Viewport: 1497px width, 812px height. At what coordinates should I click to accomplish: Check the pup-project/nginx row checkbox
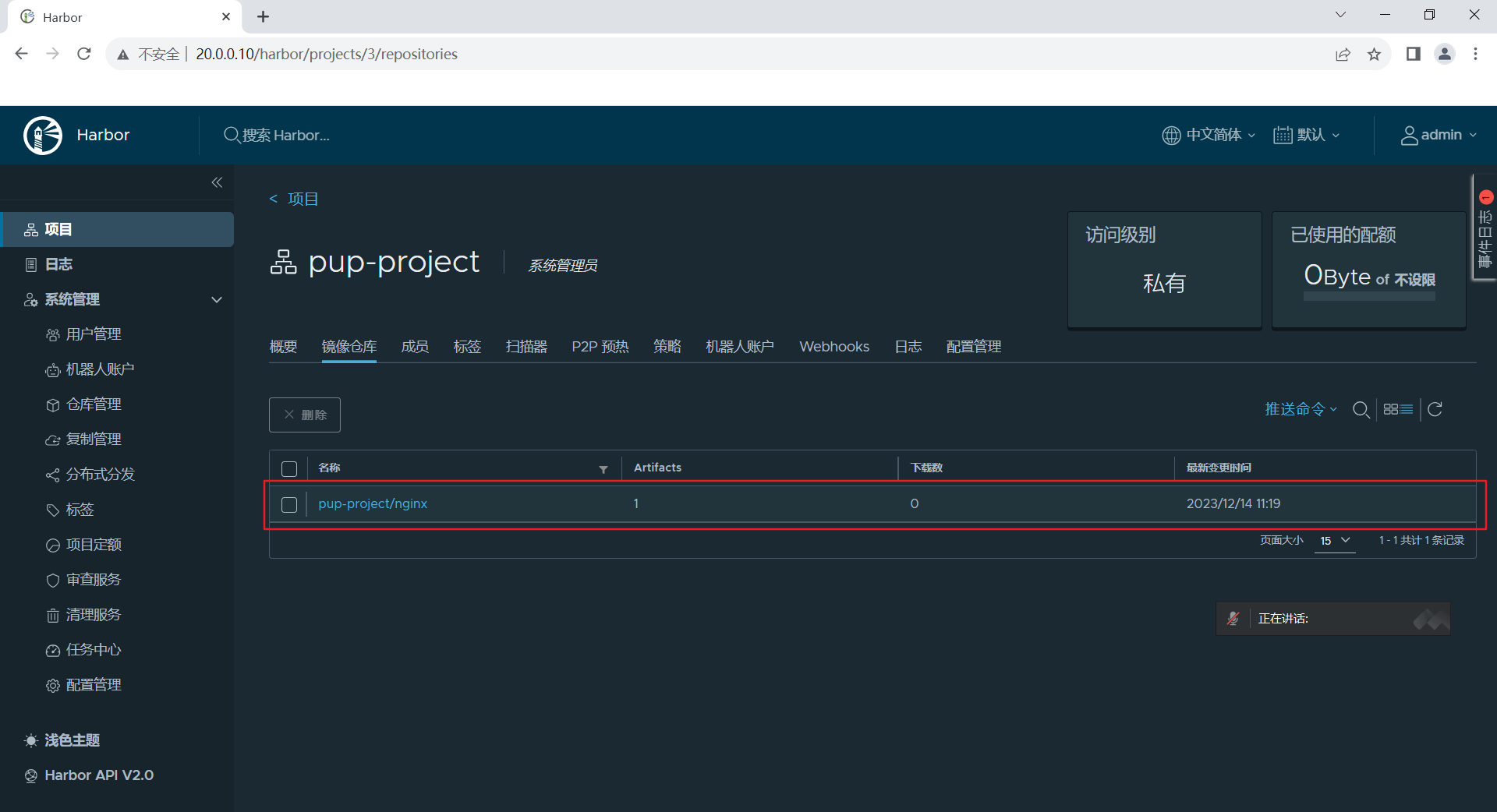pos(289,505)
